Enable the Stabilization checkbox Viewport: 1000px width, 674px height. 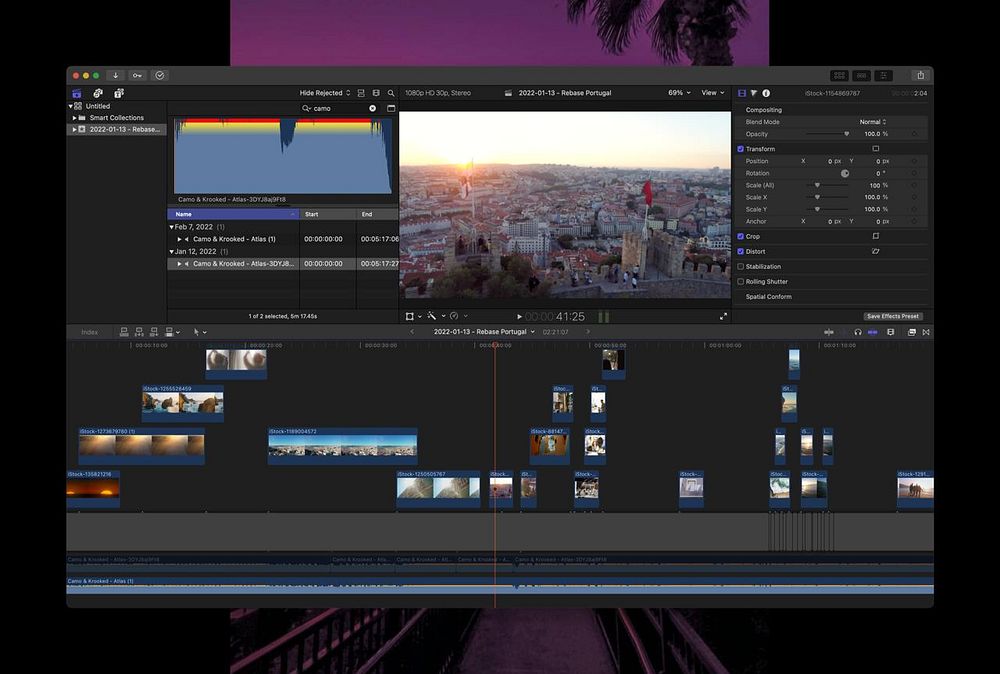click(741, 267)
